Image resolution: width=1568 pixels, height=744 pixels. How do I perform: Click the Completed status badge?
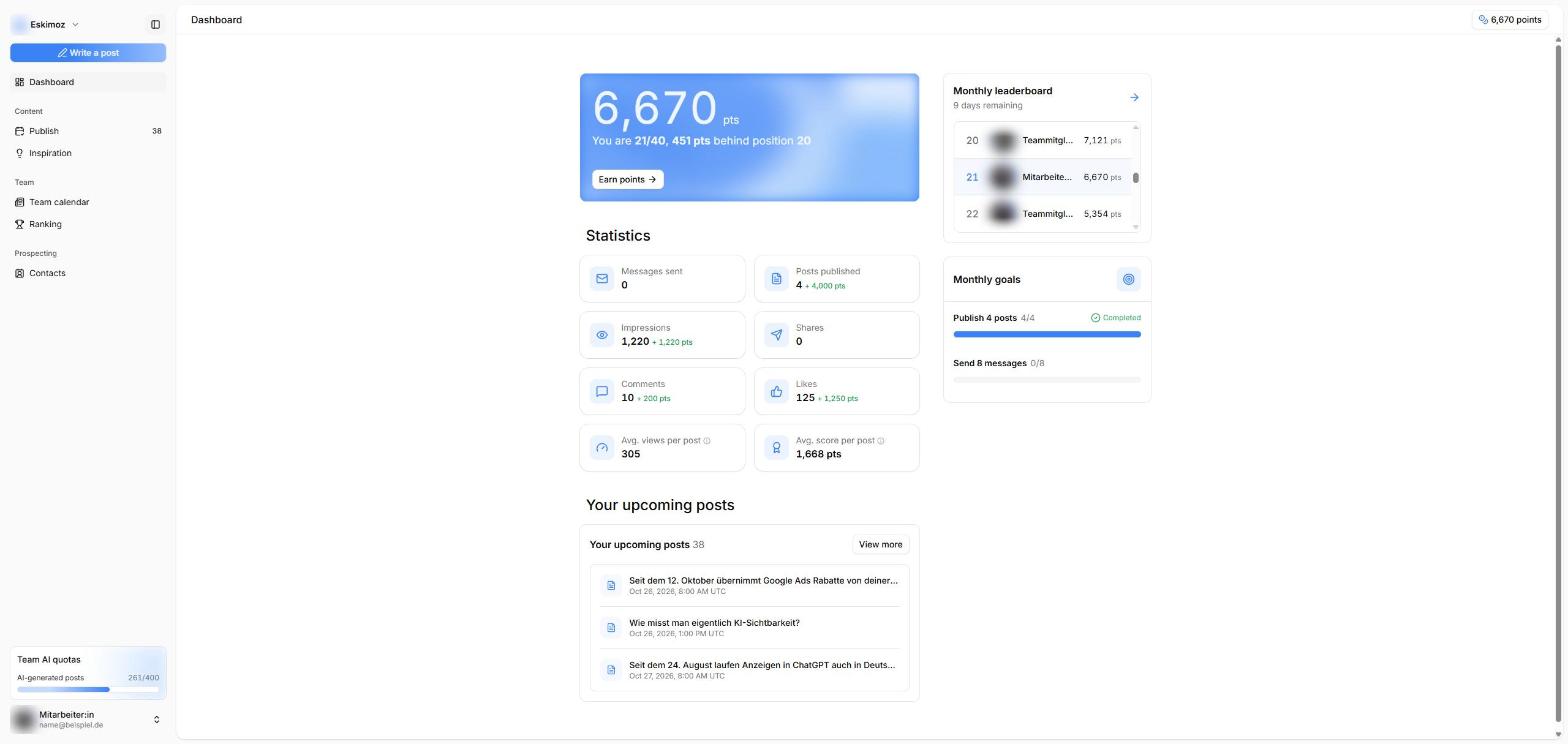pos(1115,318)
